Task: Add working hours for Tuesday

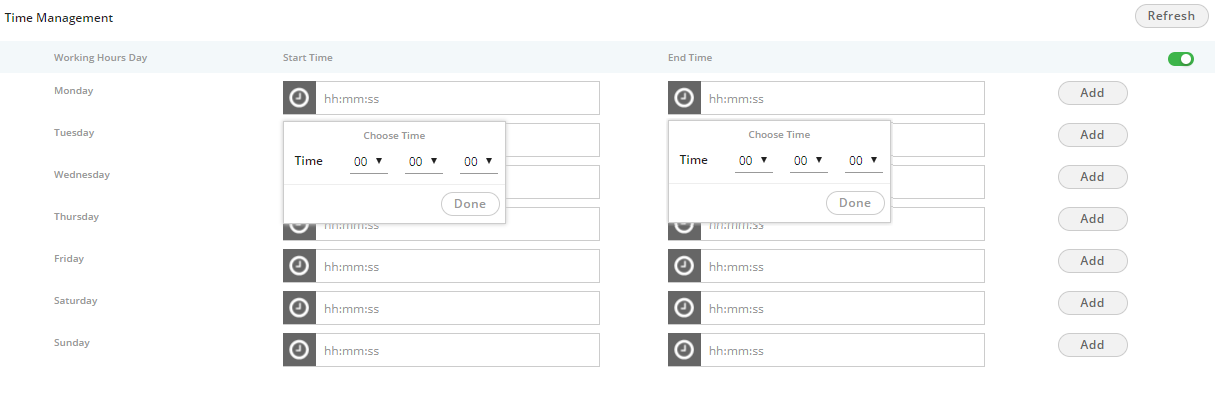Action: click(1092, 135)
